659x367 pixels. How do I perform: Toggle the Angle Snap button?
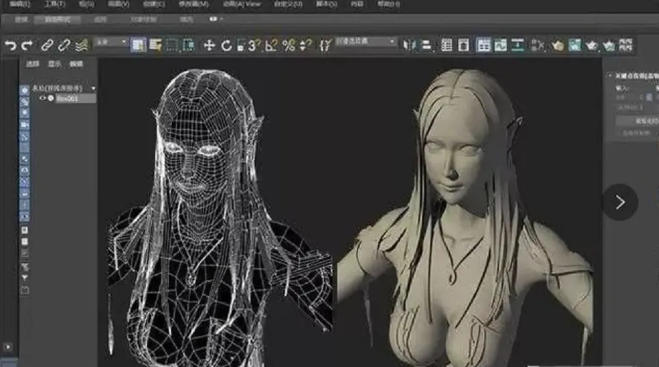[272, 45]
